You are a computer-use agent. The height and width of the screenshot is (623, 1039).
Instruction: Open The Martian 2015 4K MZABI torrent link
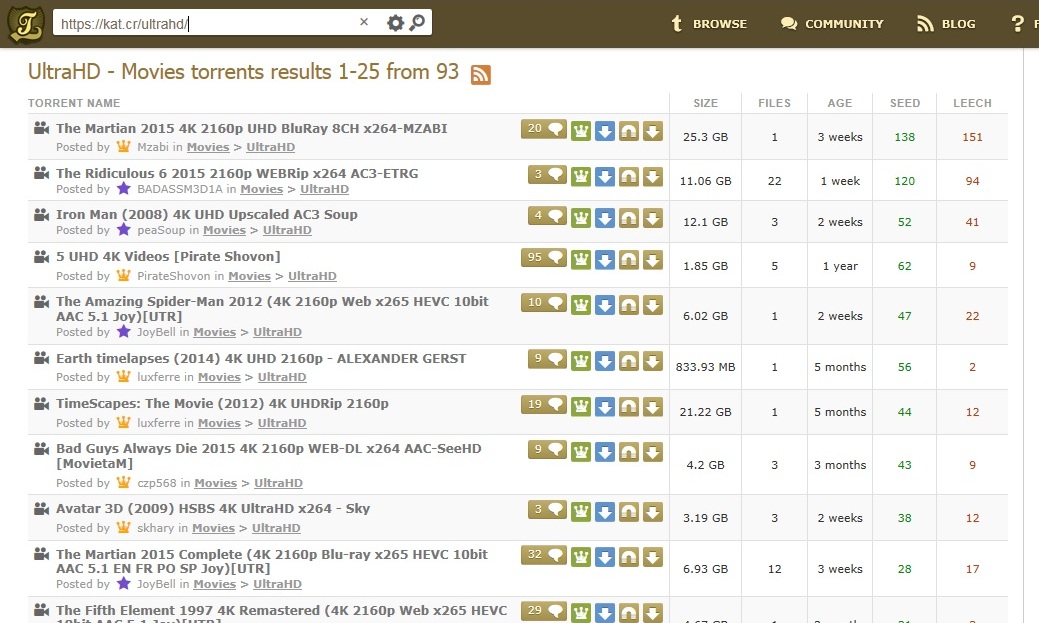[252, 128]
